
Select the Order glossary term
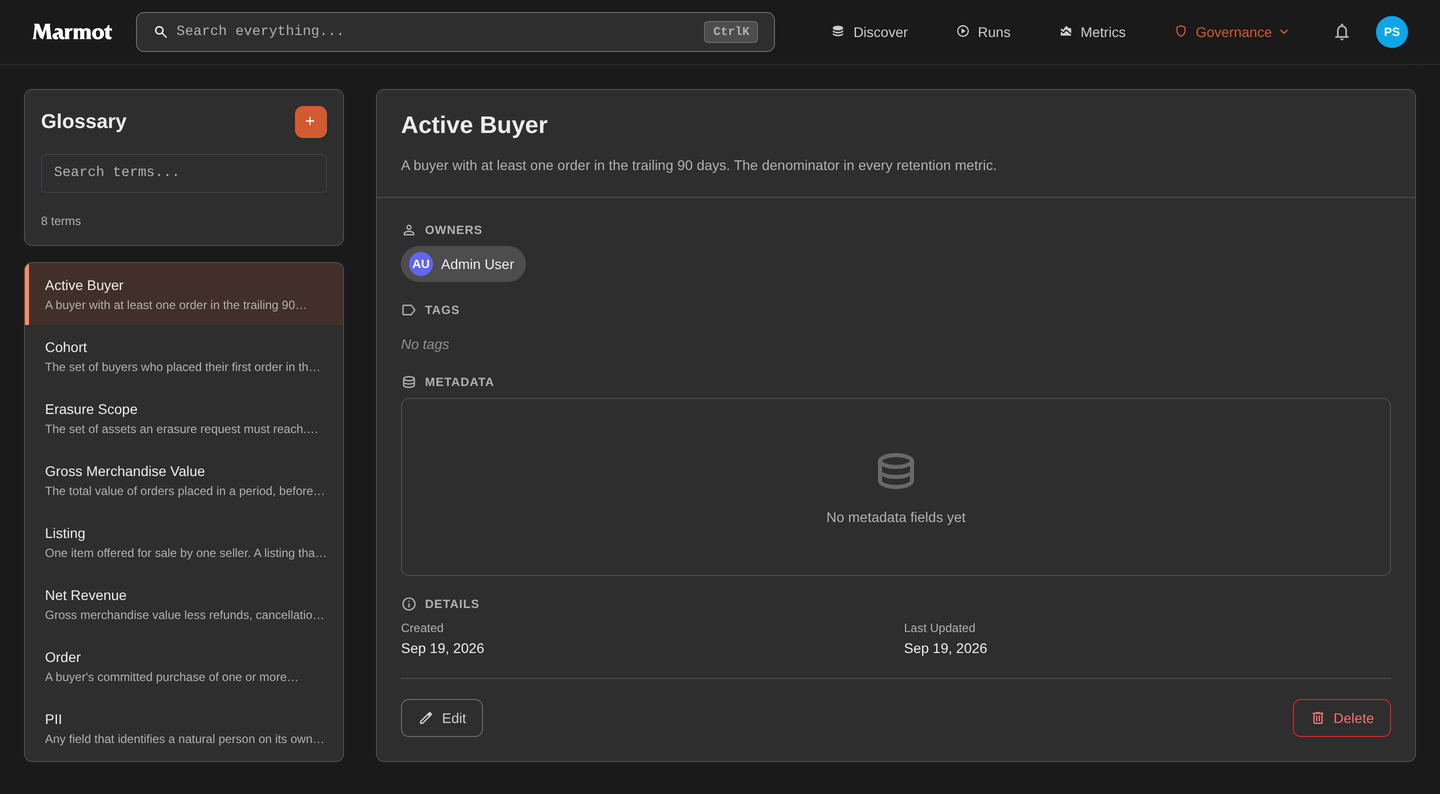(184, 666)
